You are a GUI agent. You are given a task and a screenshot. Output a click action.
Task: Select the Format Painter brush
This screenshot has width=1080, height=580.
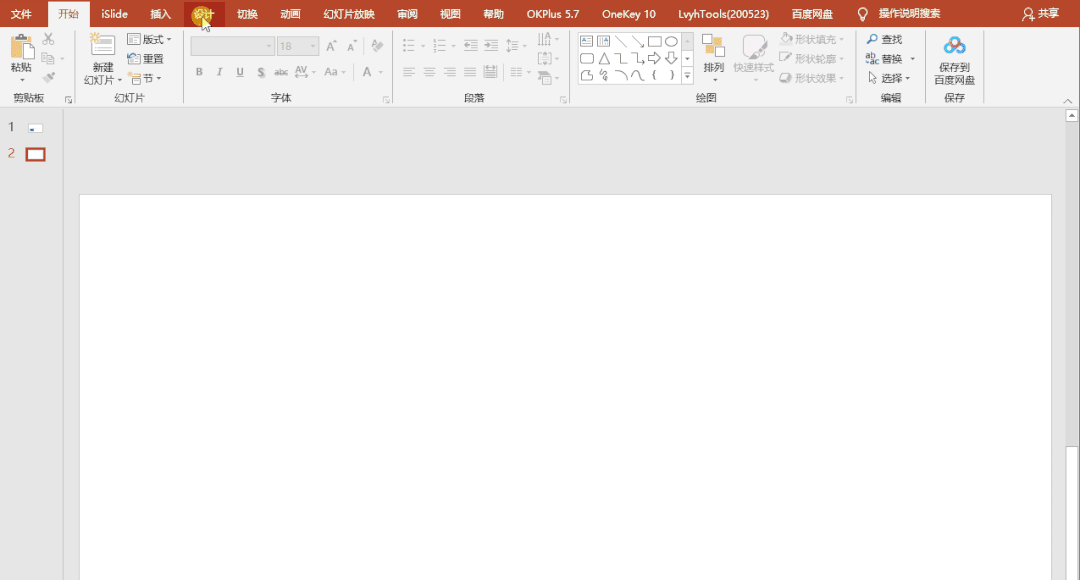tap(48, 78)
